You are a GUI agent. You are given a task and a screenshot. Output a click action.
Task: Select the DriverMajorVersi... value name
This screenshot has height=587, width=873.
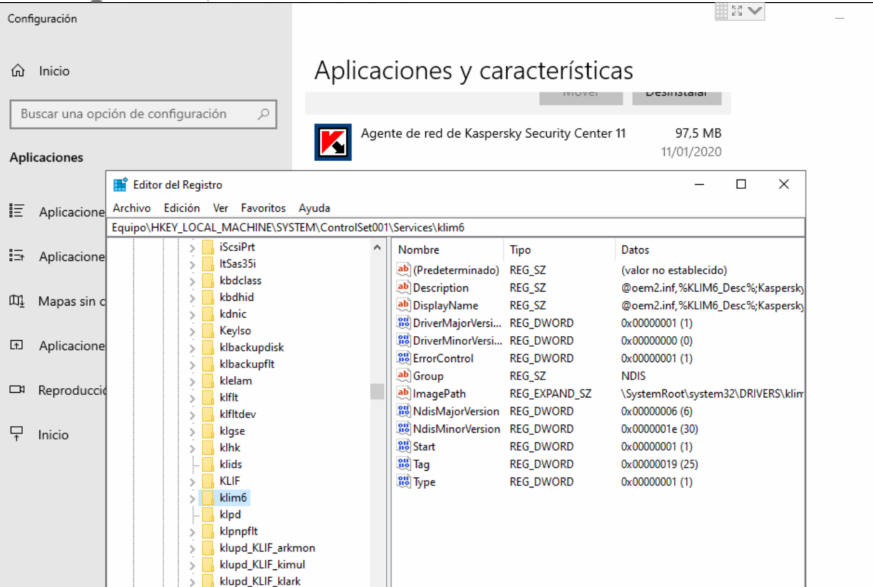(457, 323)
